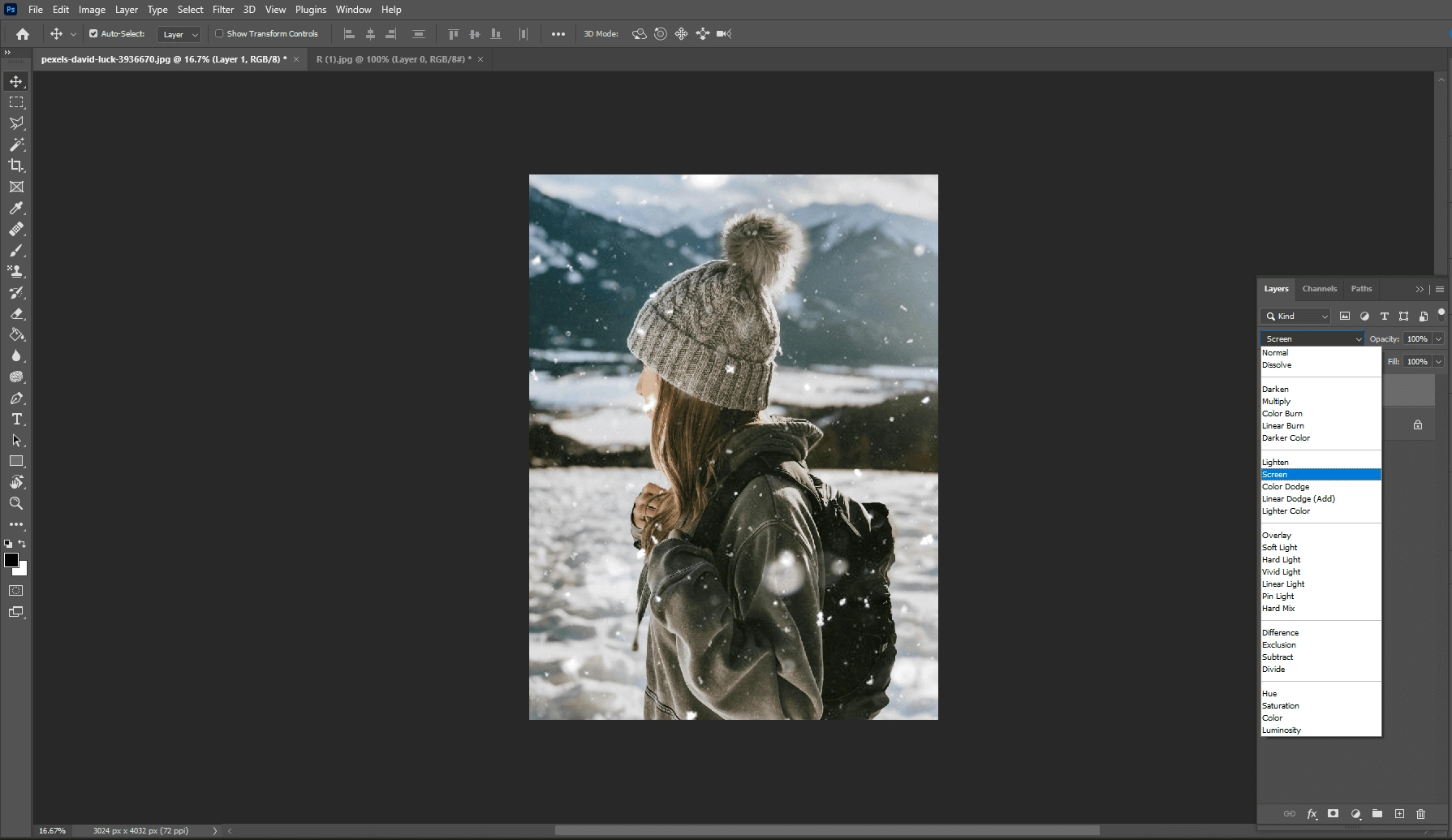Select the Move tool in toolbar
Image resolution: width=1452 pixels, height=840 pixels.
pos(16,81)
